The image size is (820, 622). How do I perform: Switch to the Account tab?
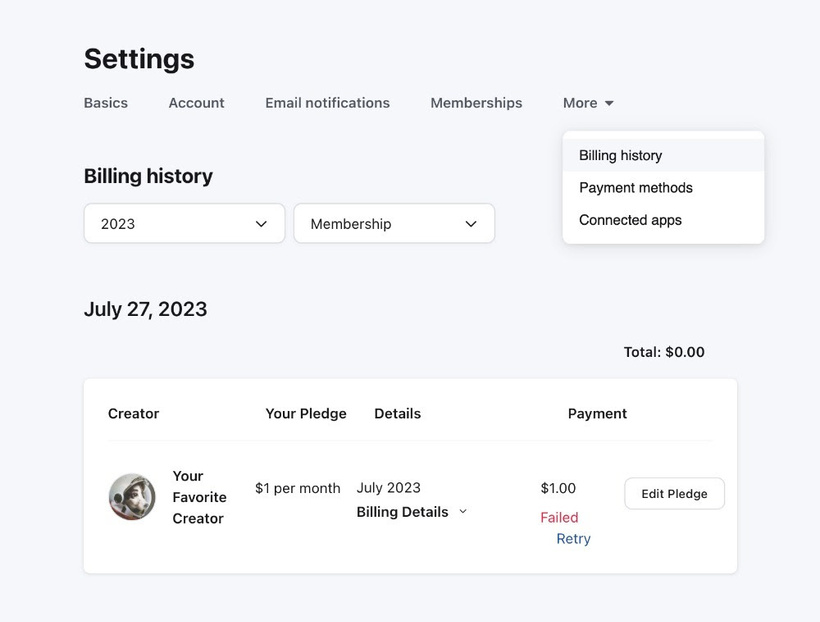196,103
